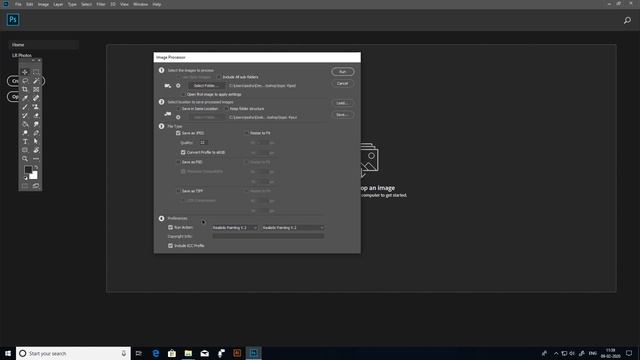Select the Eyedropper tool
Screen dimensions: 640x360
tap(25, 98)
